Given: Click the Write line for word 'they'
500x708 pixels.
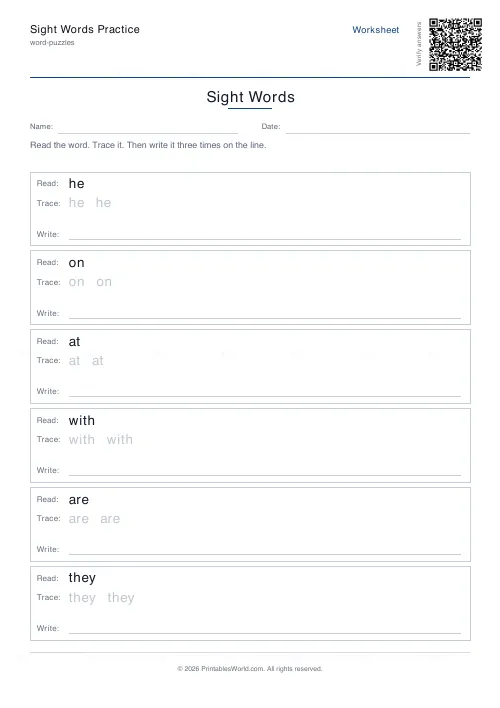Looking at the screenshot, I should [x=265, y=629].
